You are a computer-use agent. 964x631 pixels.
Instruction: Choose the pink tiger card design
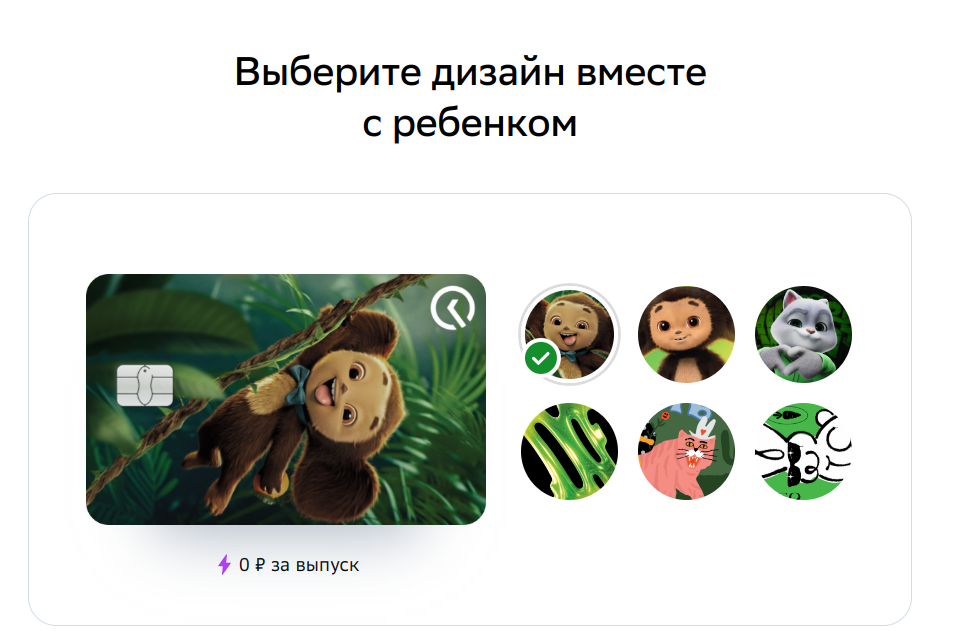[686, 451]
